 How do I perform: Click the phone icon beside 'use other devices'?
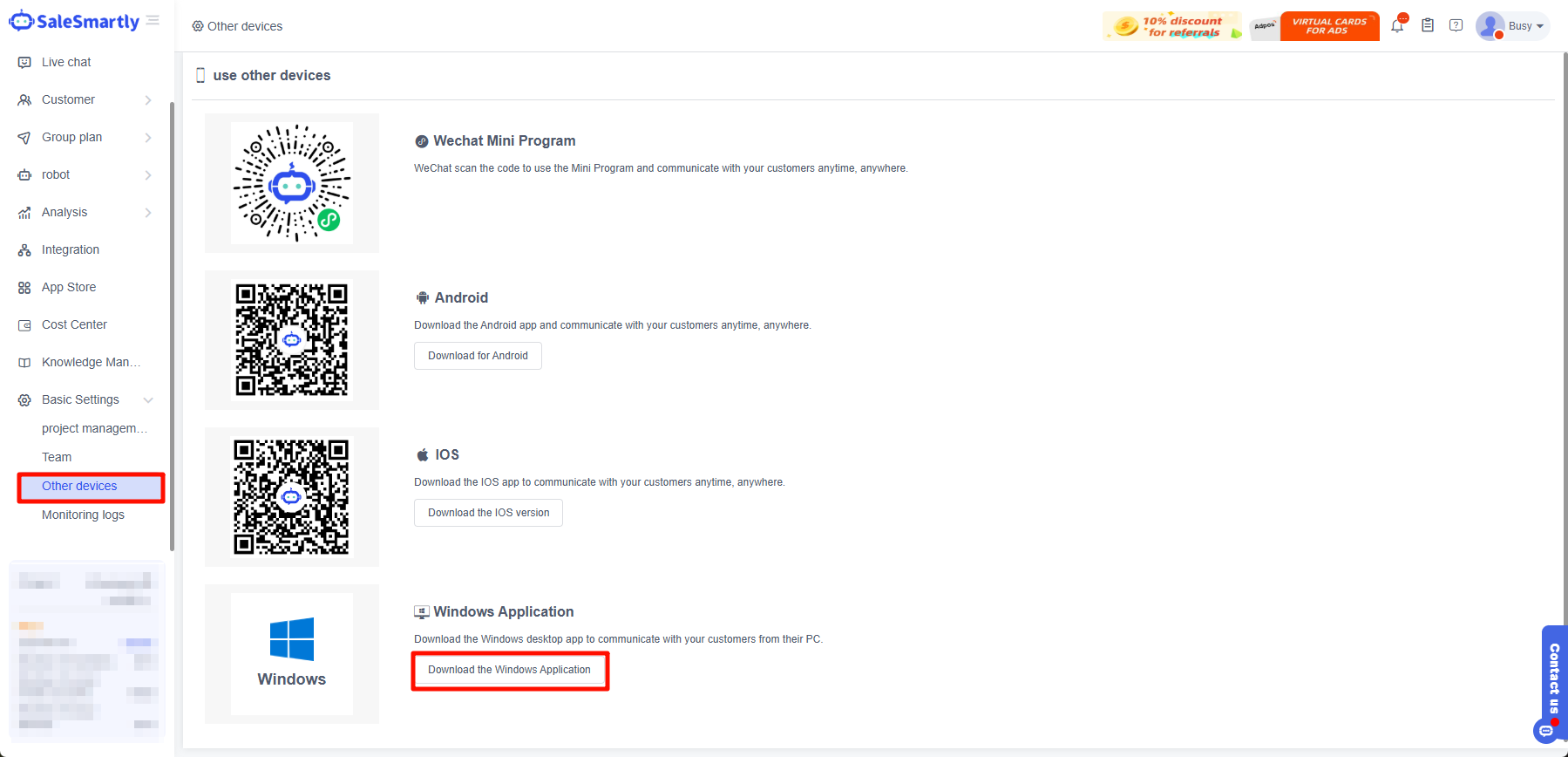click(201, 76)
